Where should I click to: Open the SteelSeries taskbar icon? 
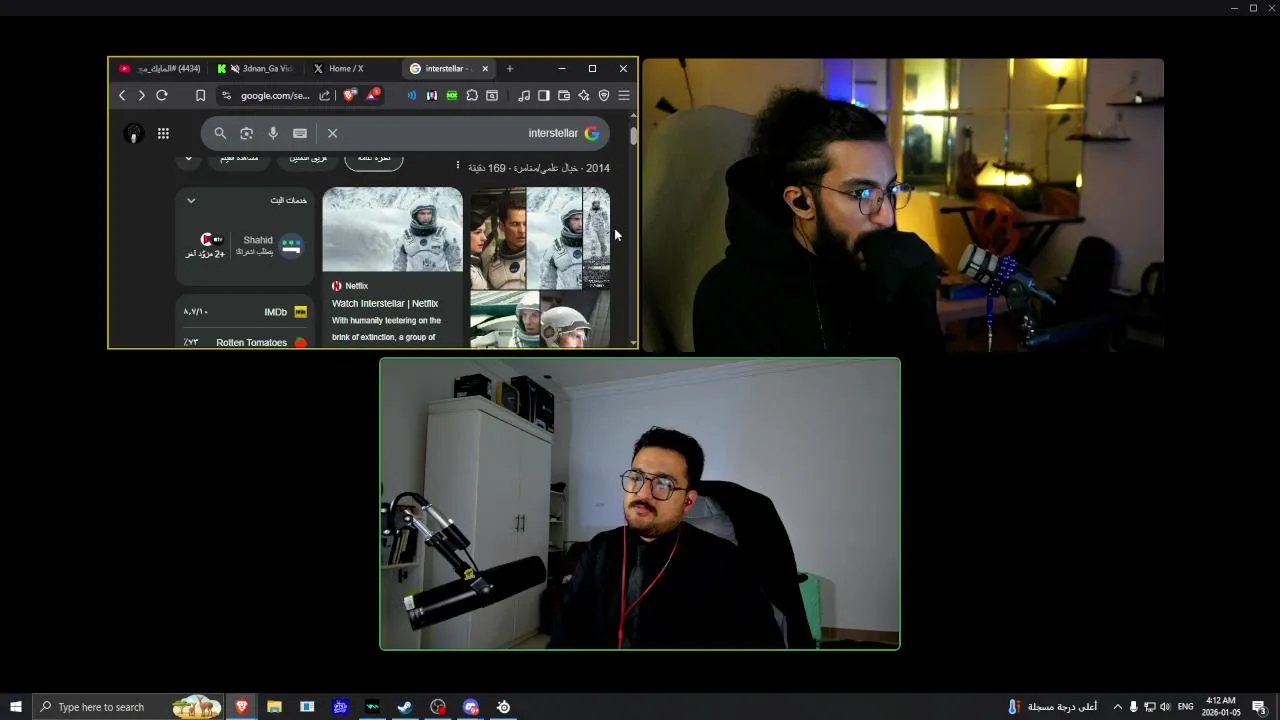(504, 707)
